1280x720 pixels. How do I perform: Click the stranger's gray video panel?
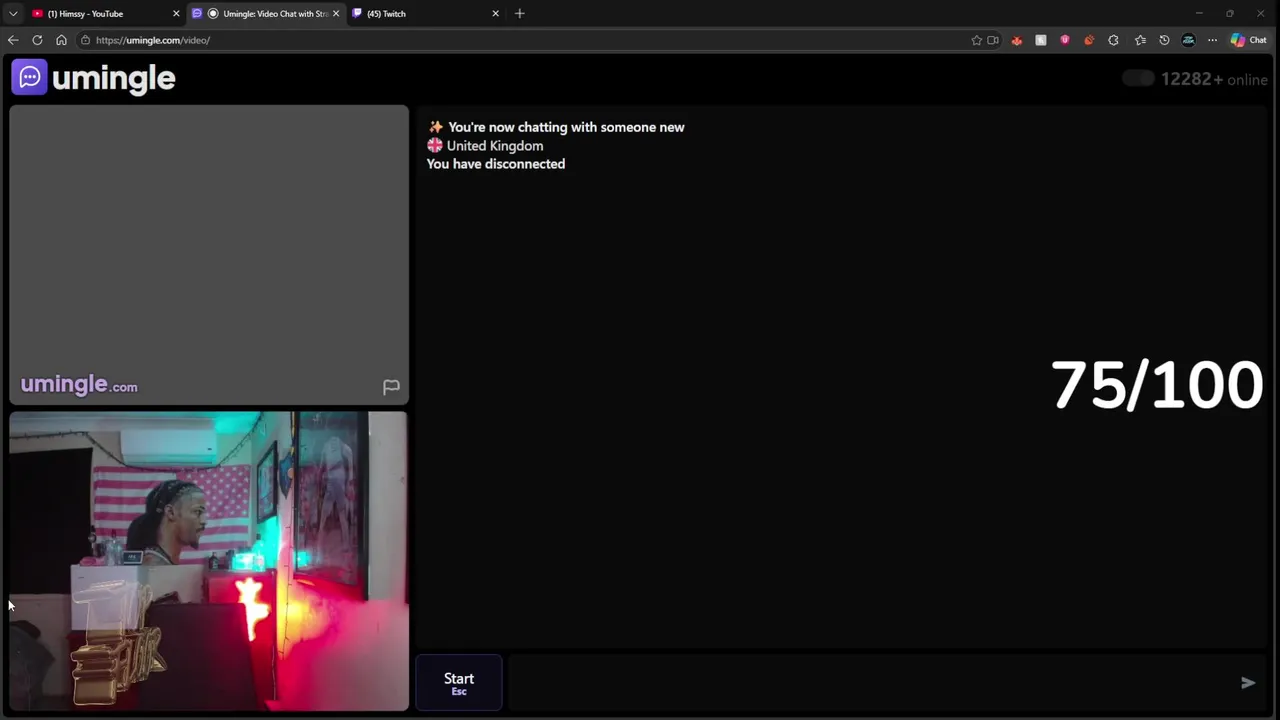[209, 255]
